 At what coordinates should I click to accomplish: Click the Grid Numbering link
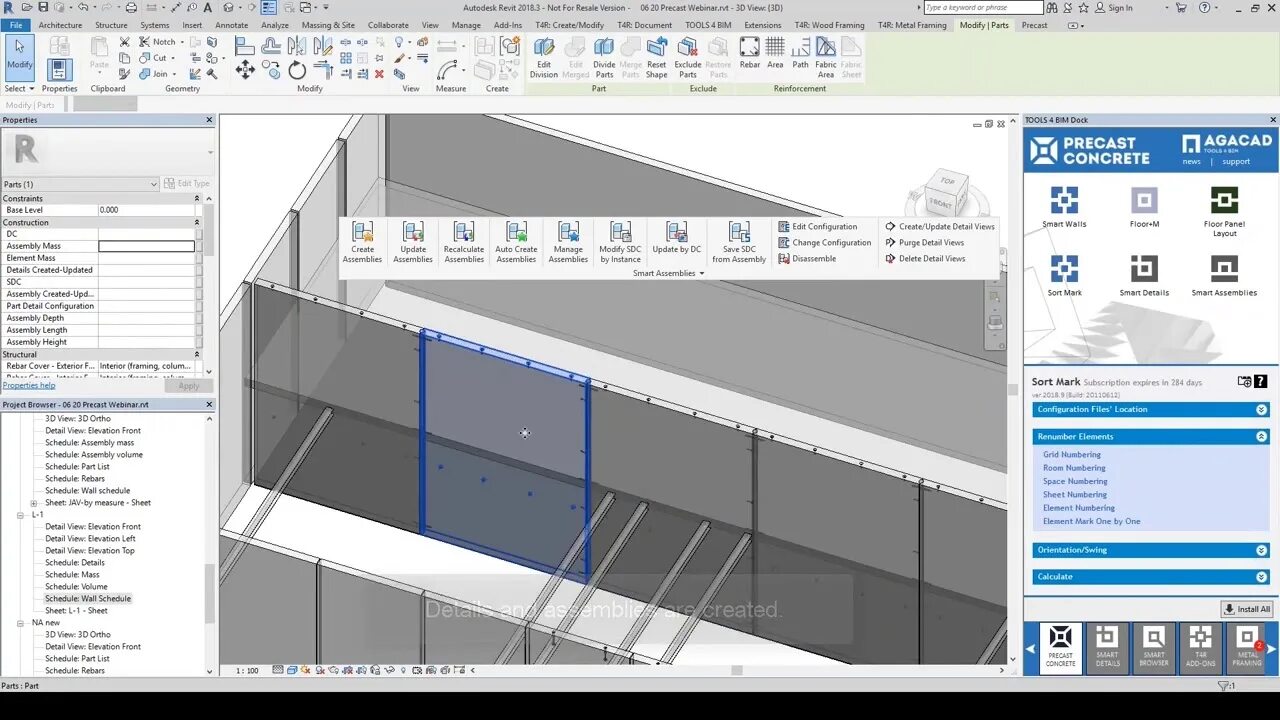pyautogui.click(x=1071, y=454)
